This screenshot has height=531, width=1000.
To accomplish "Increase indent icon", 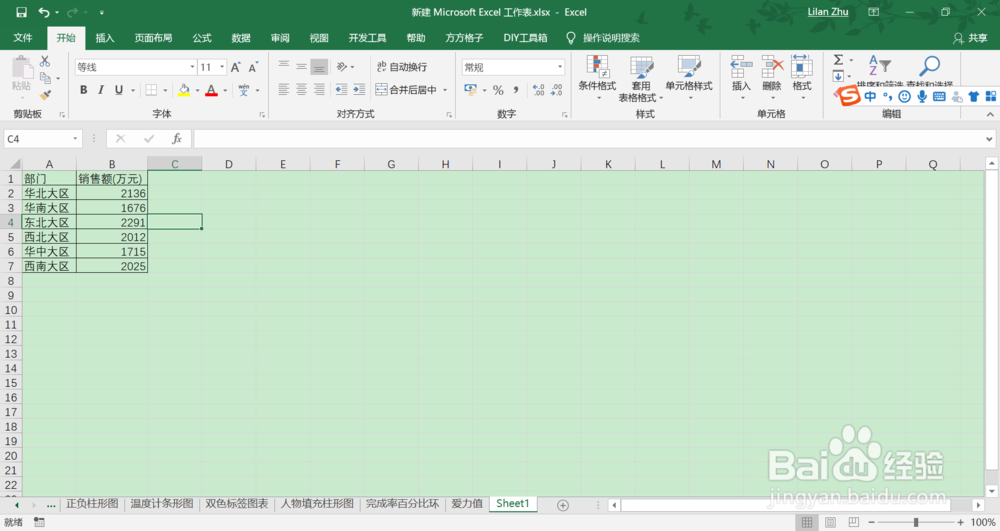I will [359, 90].
